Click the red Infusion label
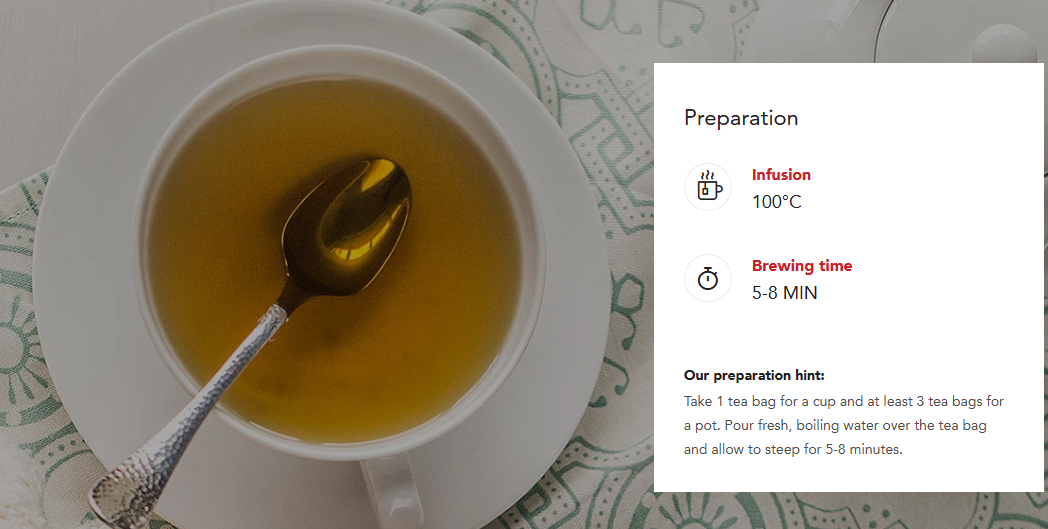 pyautogui.click(x=781, y=175)
